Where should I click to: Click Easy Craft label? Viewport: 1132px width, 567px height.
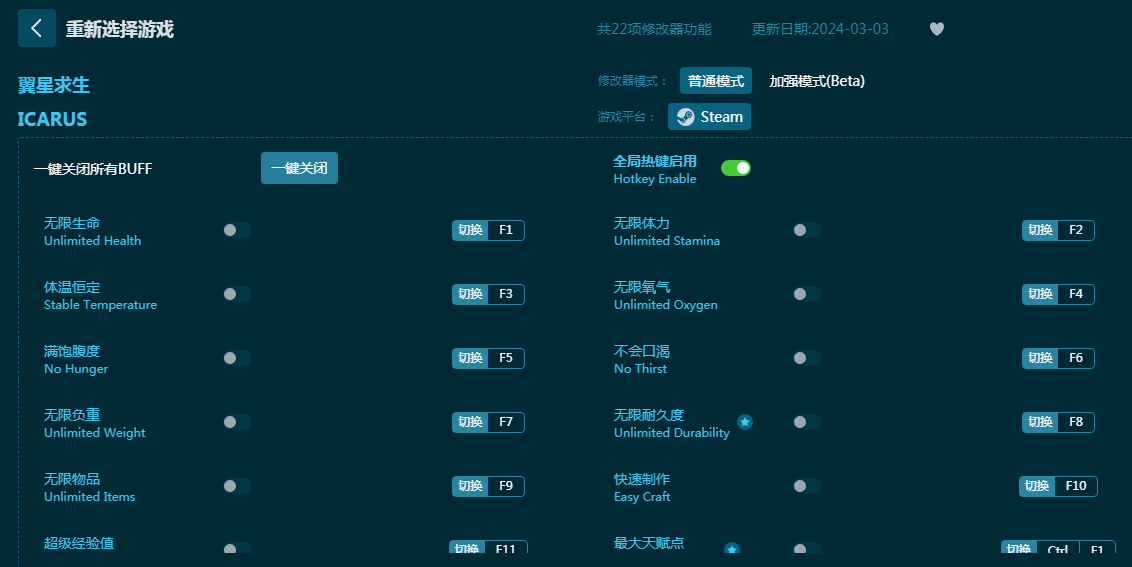[x=642, y=497]
